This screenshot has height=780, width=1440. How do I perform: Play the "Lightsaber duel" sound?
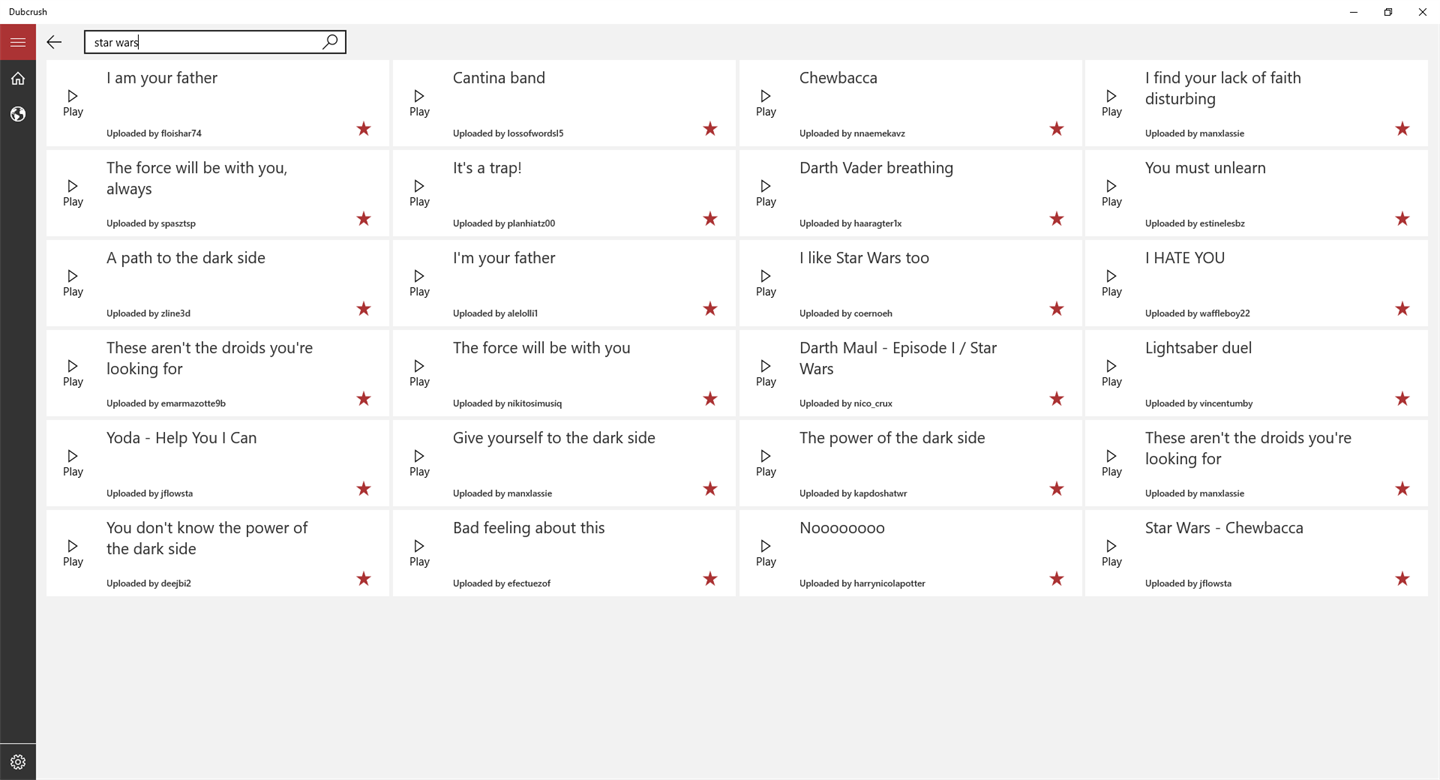click(1111, 373)
